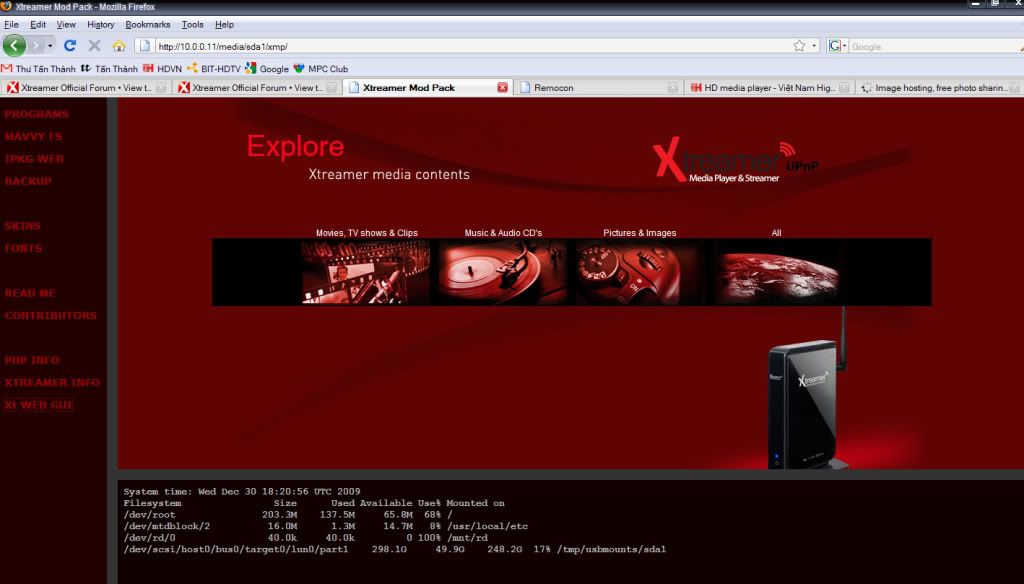Open MAVVY FS in the sidebar

[x=33, y=137]
